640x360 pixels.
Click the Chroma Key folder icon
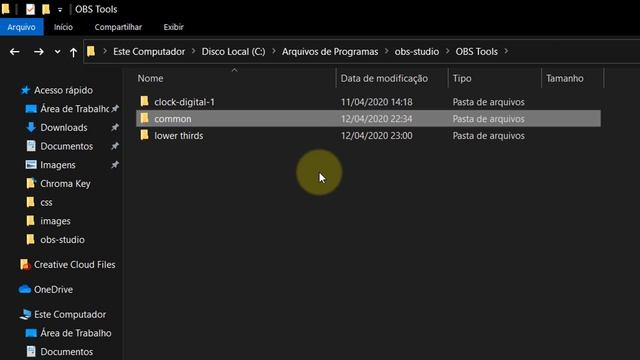point(31,183)
